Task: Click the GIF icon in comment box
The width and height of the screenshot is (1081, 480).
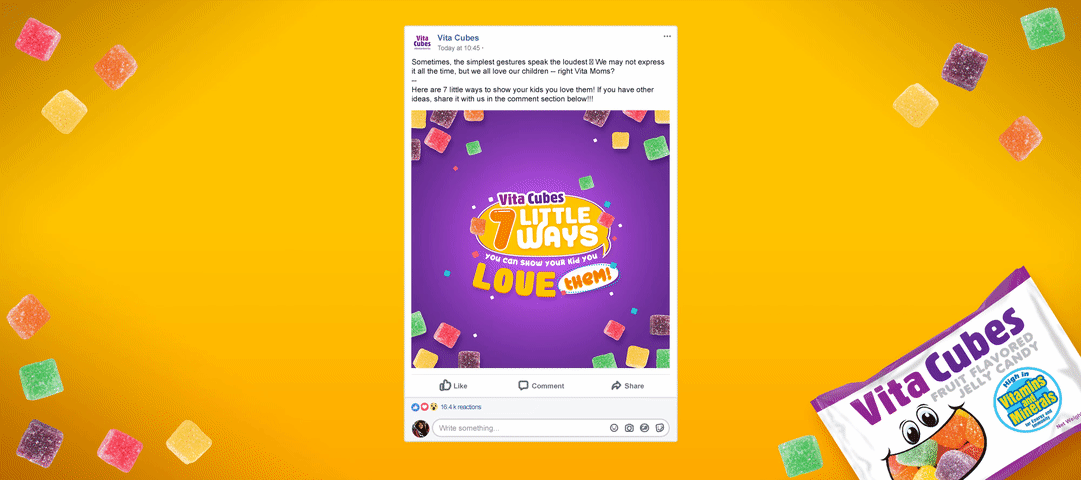Action: (x=645, y=428)
